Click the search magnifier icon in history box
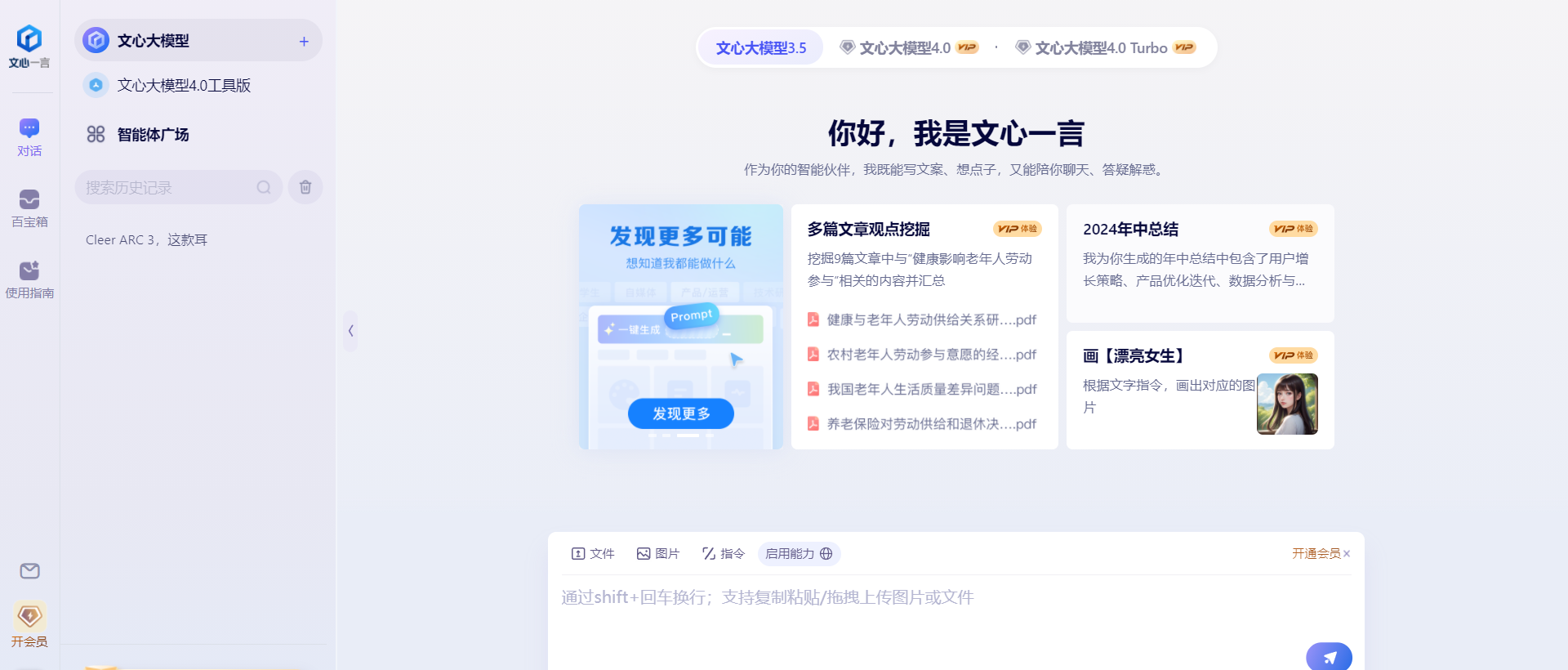Viewport: 1568px width, 670px height. tap(264, 187)
